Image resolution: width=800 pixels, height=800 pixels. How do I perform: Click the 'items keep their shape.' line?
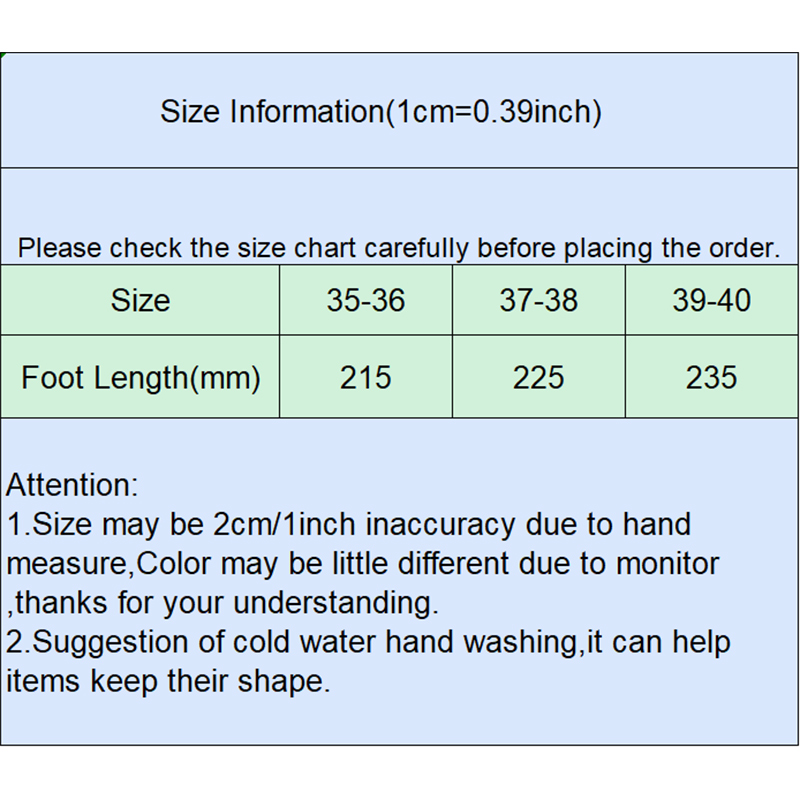pos(167,681)
